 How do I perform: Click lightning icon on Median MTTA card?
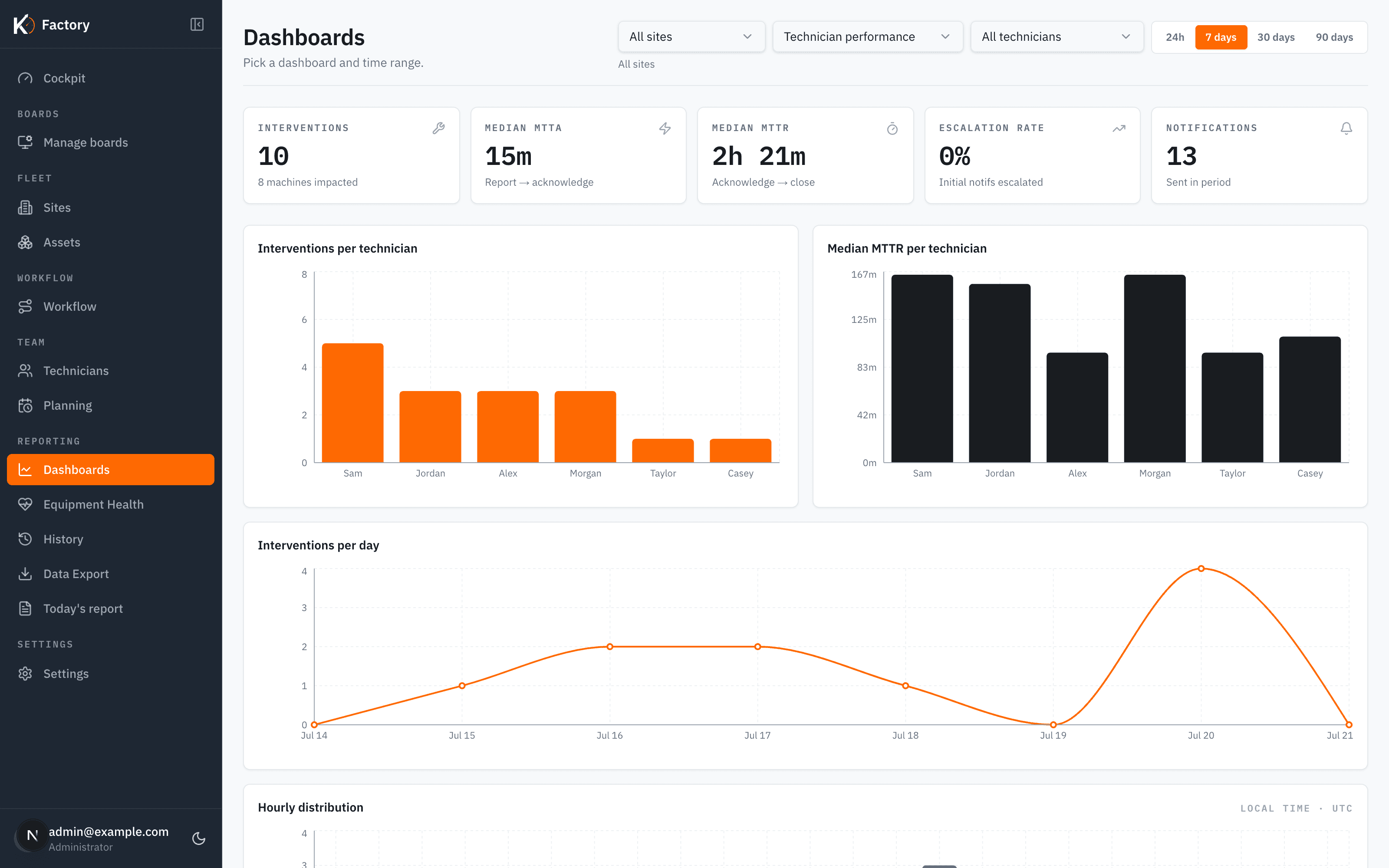[x=665, y=128]
